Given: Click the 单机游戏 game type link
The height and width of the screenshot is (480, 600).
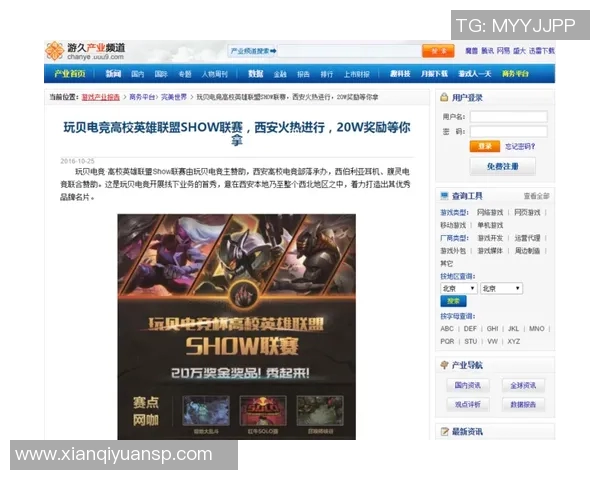Looking at the screenshot, I should click(490, 225).
